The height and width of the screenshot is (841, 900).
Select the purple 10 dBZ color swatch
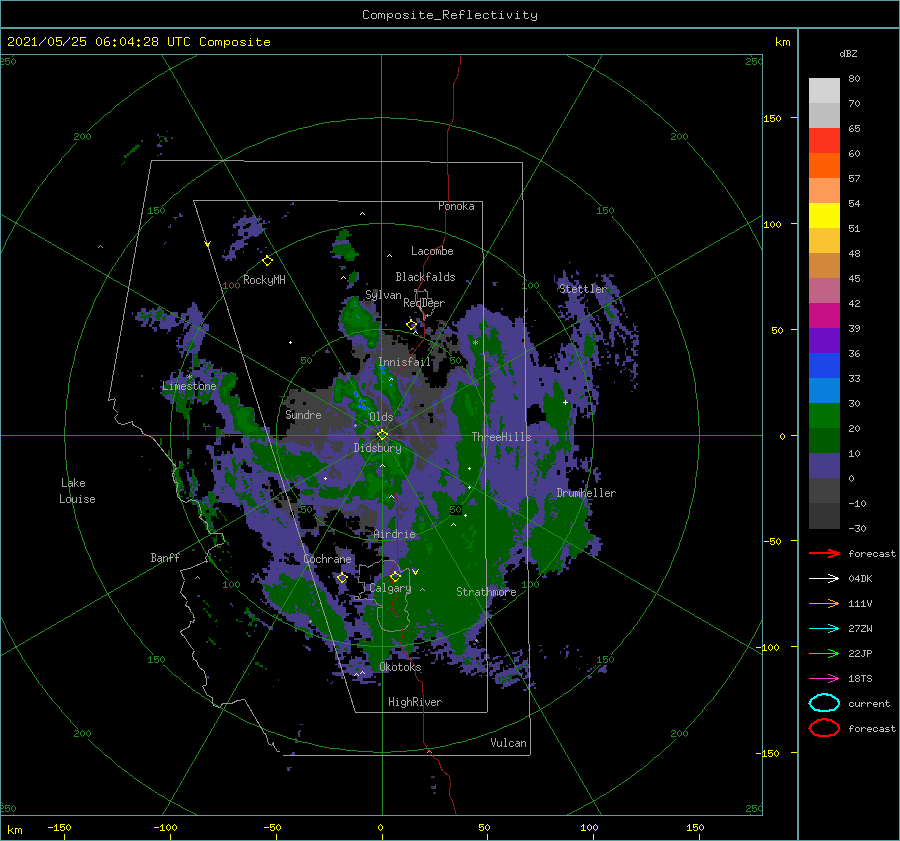pos(824,465)
